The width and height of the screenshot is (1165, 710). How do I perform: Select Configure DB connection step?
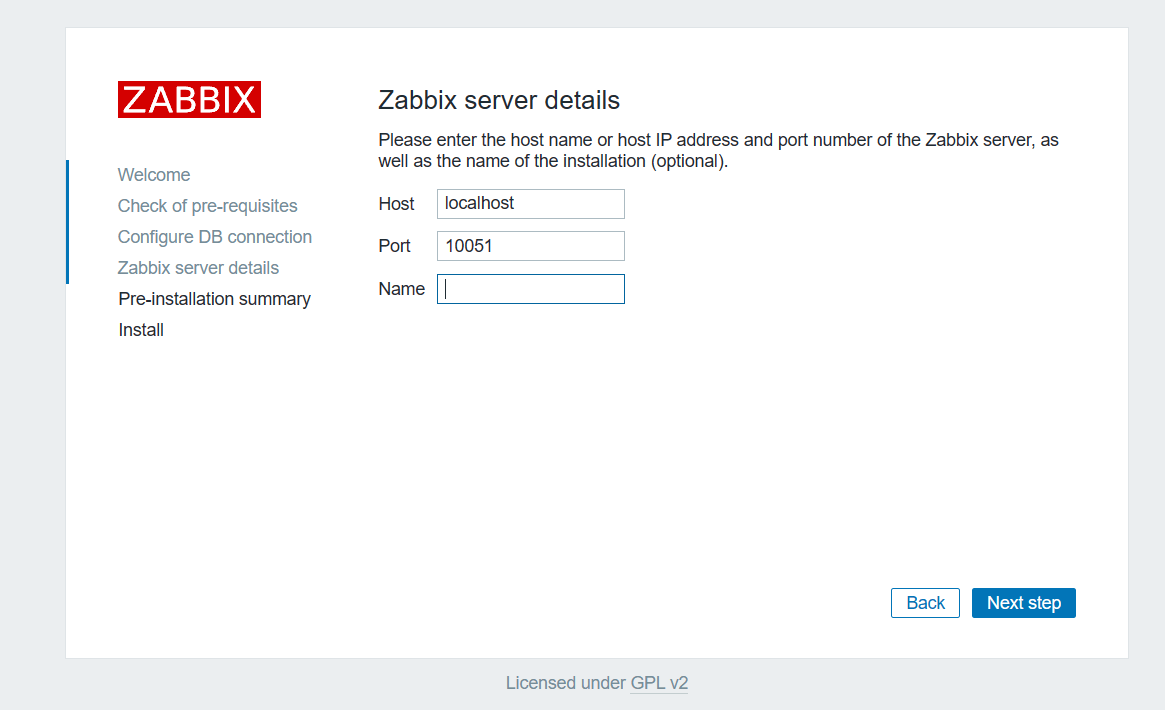pos(215,237)
